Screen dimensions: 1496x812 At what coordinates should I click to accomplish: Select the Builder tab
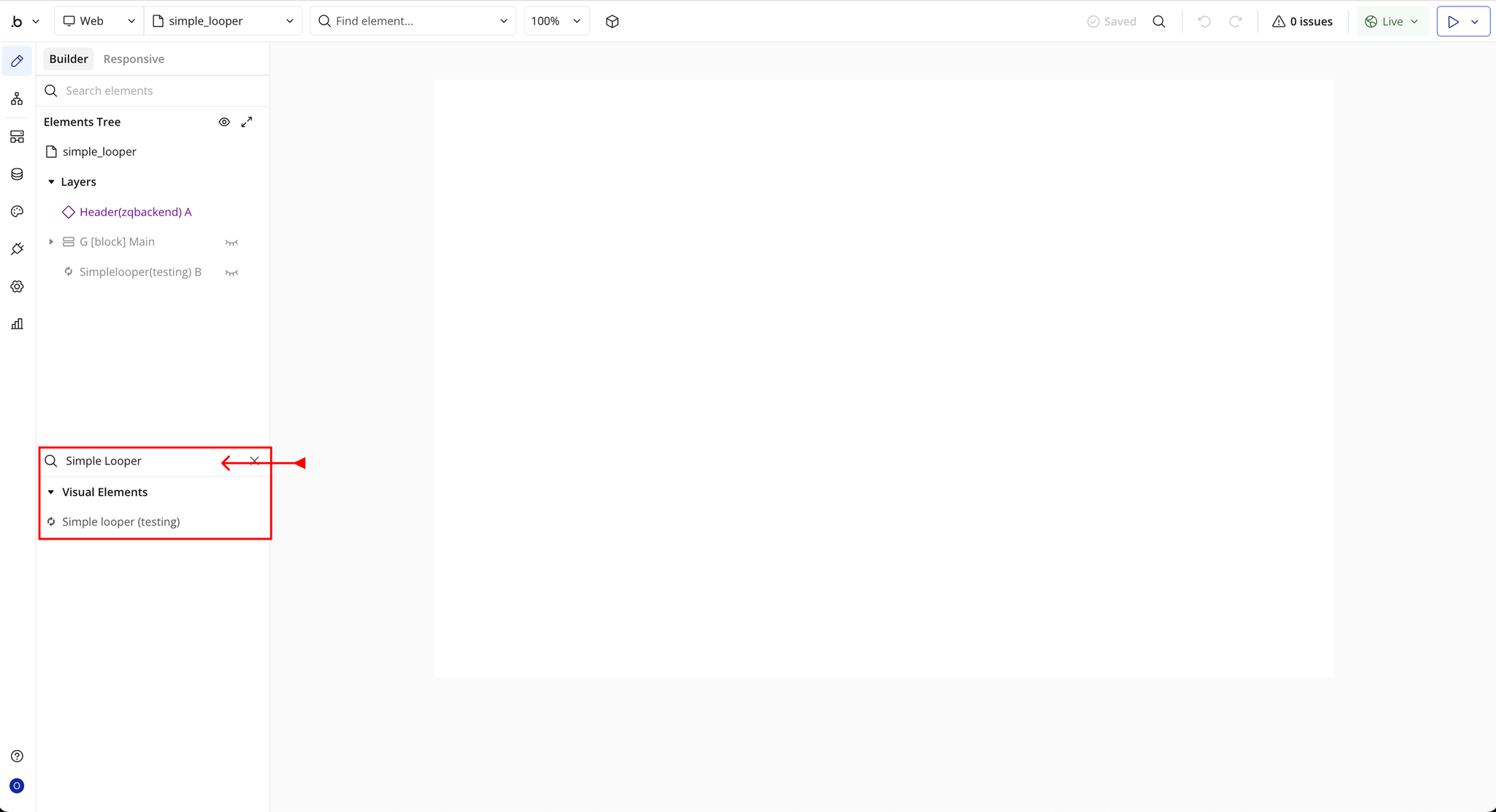(x=69, y=59)
